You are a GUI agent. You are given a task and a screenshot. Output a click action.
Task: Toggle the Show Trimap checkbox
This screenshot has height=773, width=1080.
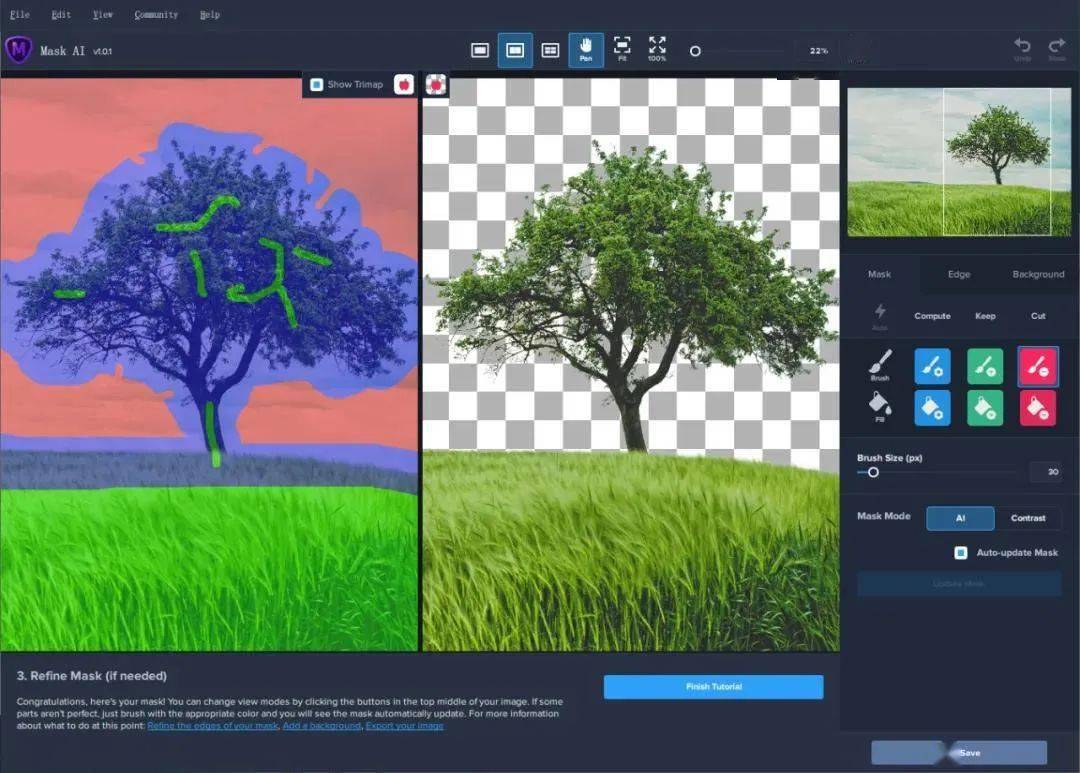pyautogui.click(x=316, y=85)
